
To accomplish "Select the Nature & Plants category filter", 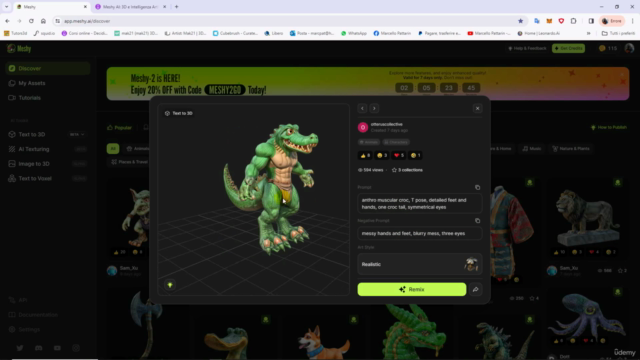I will pos(571,149).
